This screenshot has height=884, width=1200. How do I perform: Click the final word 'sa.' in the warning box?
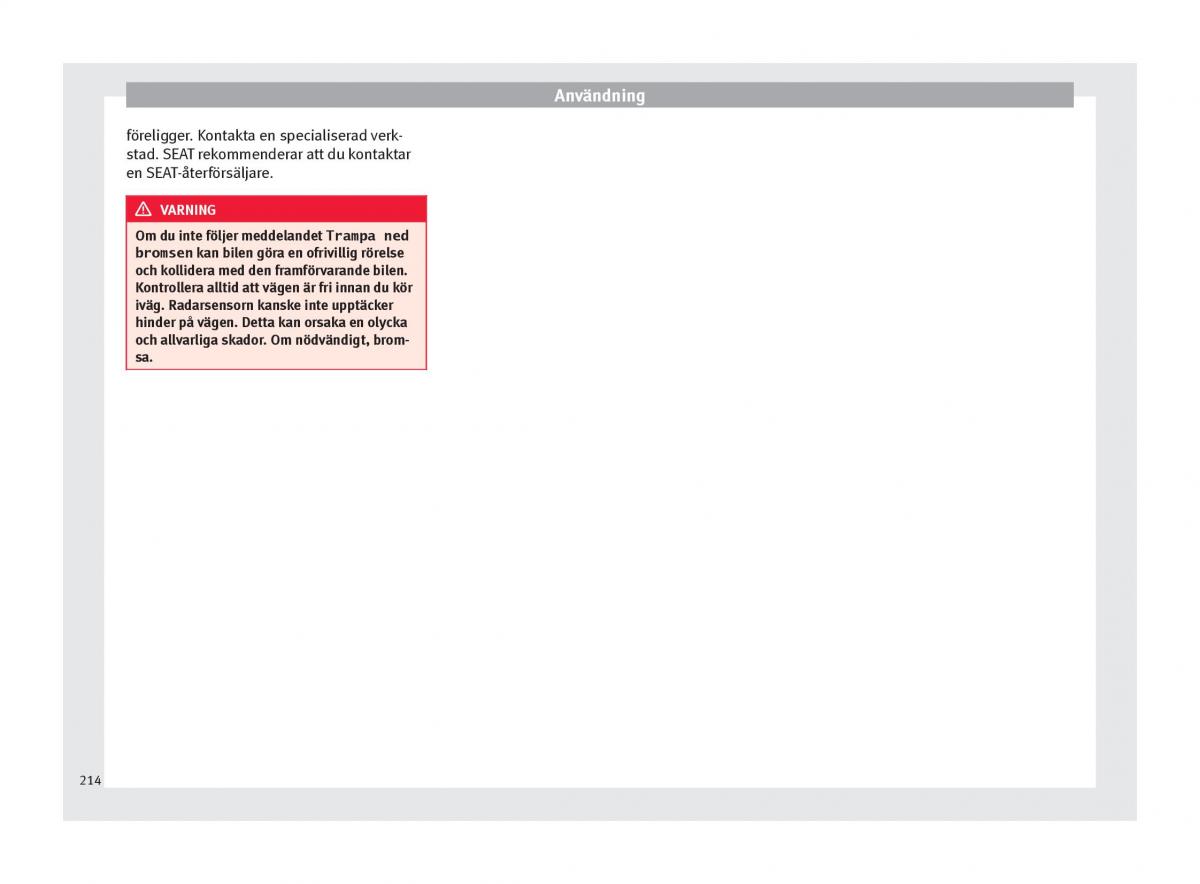pos(144,357)
